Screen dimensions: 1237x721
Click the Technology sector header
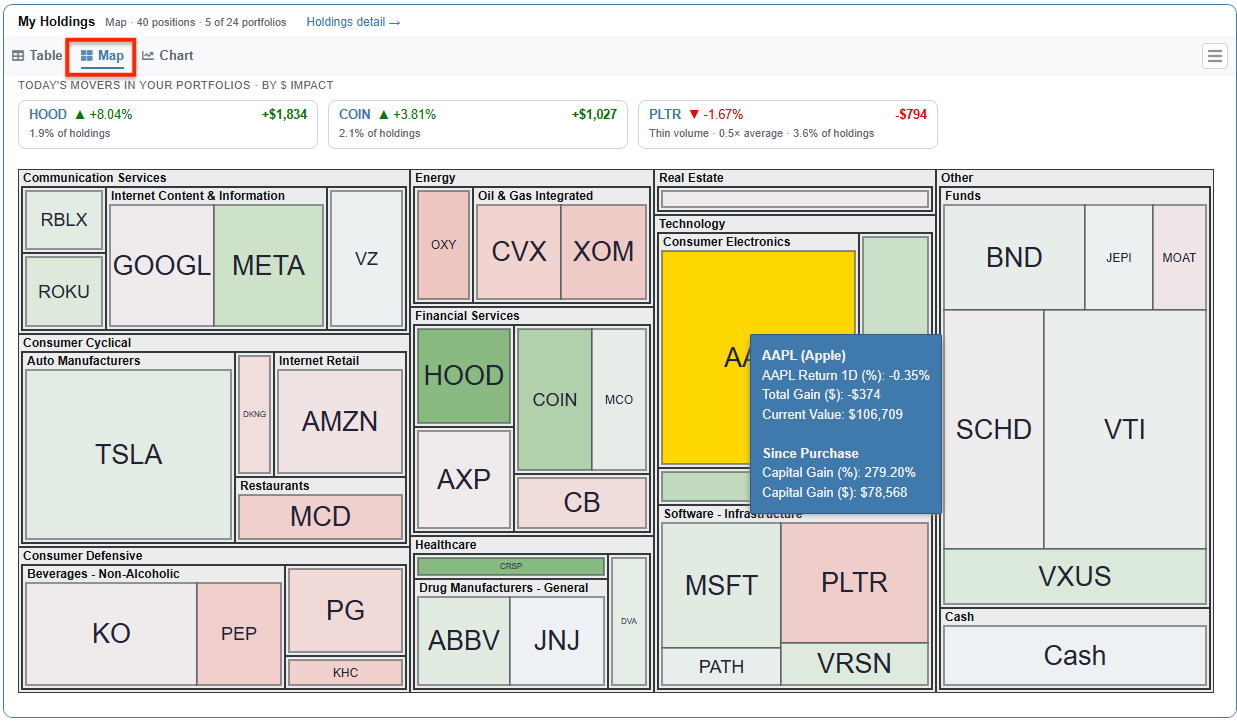click(692, 224)
